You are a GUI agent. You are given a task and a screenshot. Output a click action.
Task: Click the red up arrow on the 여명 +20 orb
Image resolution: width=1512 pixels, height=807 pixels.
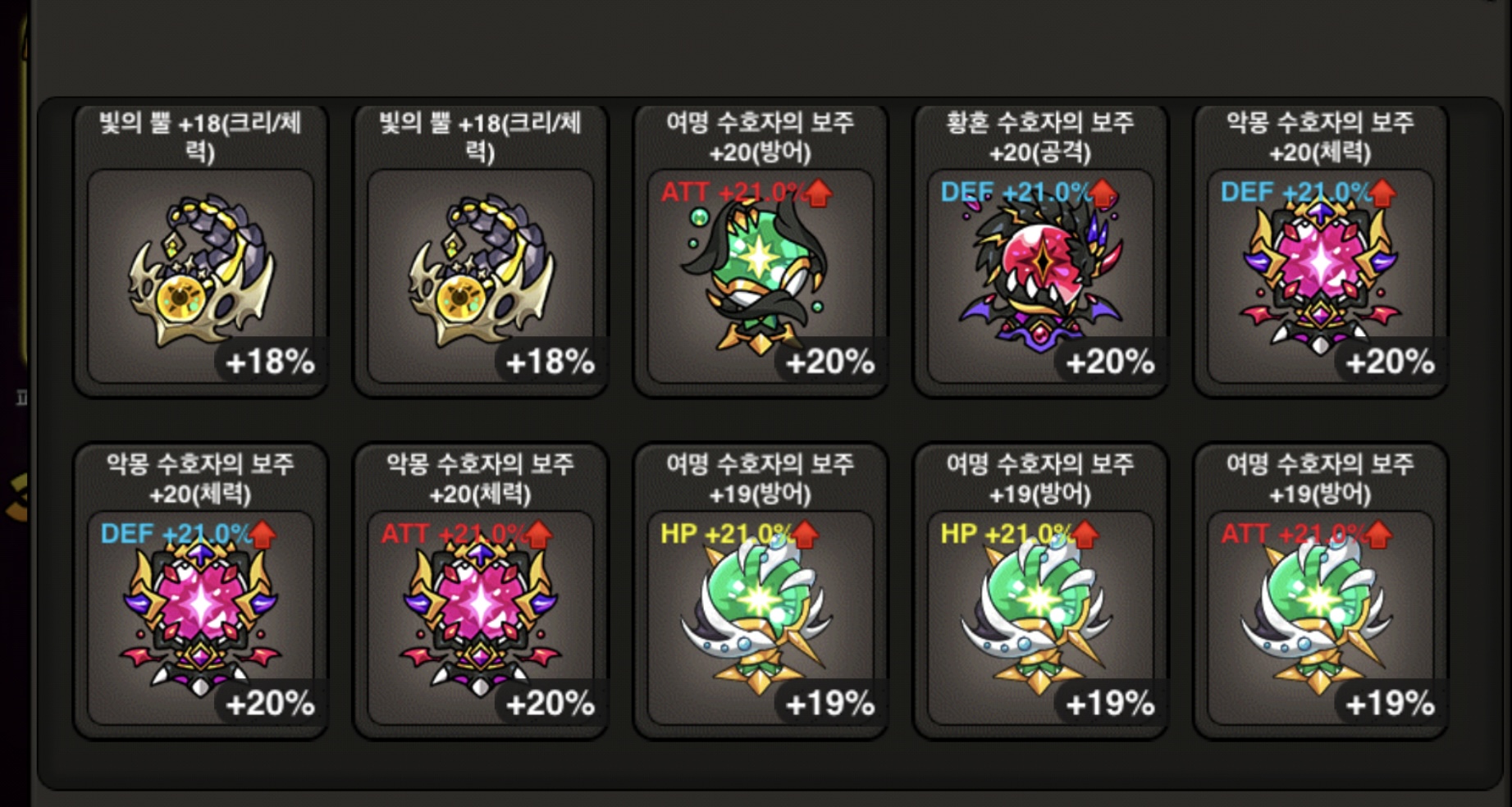[x=818, y=194]
